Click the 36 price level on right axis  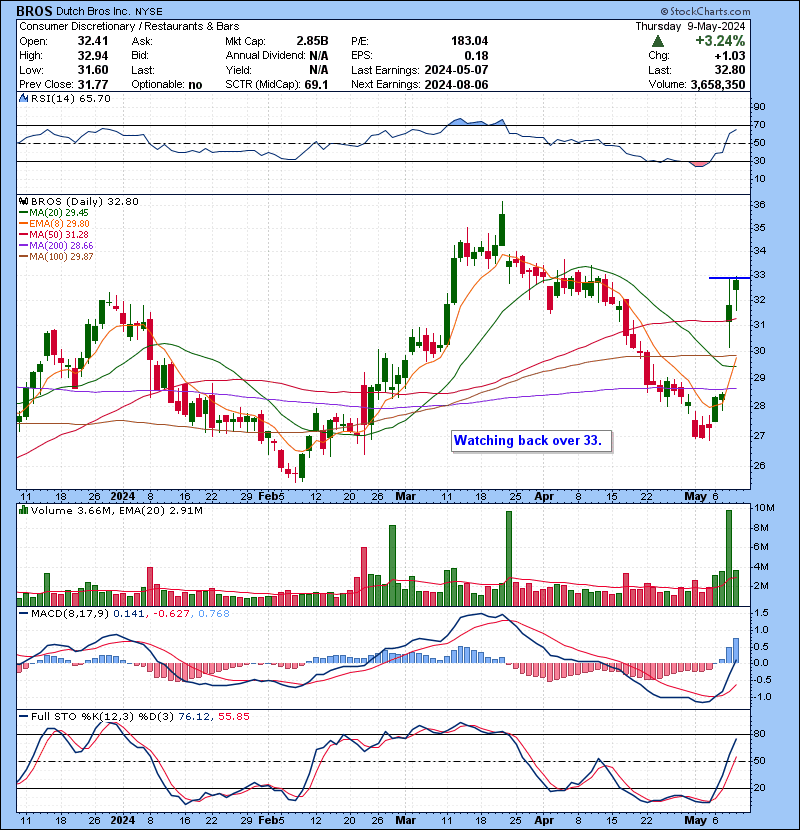[759, 204]
